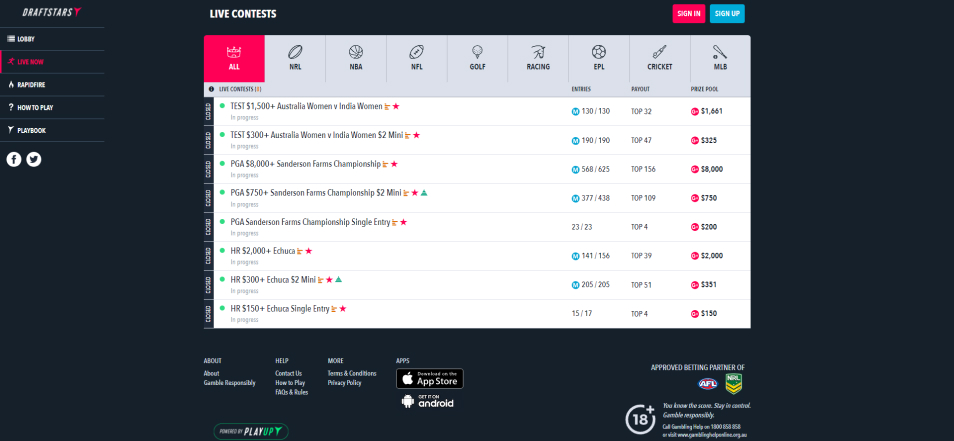Screen dimensions: 954x441
Task: Switch to the NBA tab
Action: [356, 58]
